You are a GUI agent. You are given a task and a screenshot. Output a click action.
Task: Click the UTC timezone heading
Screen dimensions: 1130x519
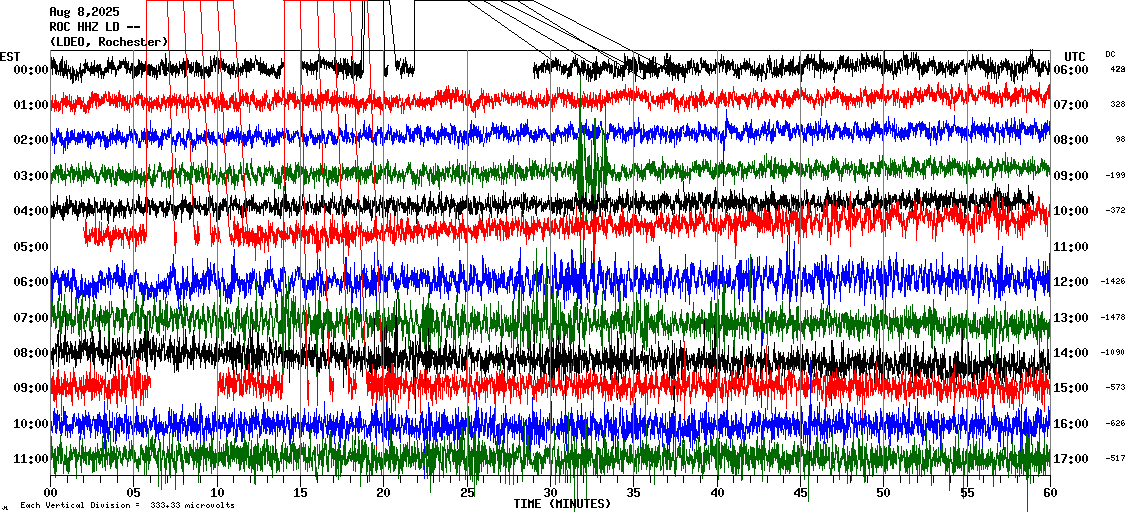1074,56
